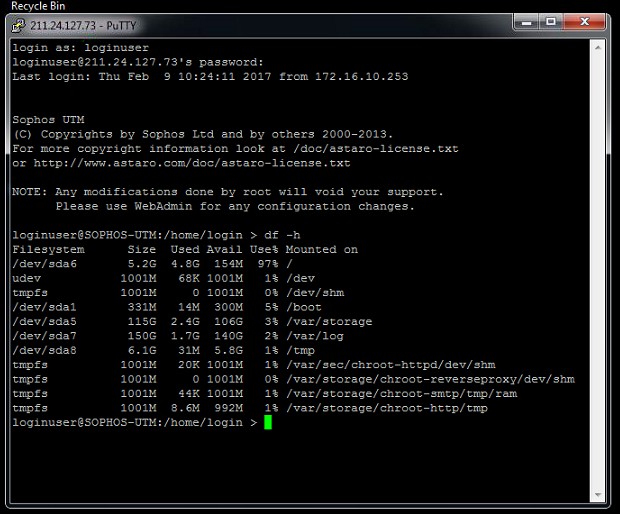The image size is (620, 514).
Task: Click the chroot-httpd/dev/shm mount path
Action: 391,365
